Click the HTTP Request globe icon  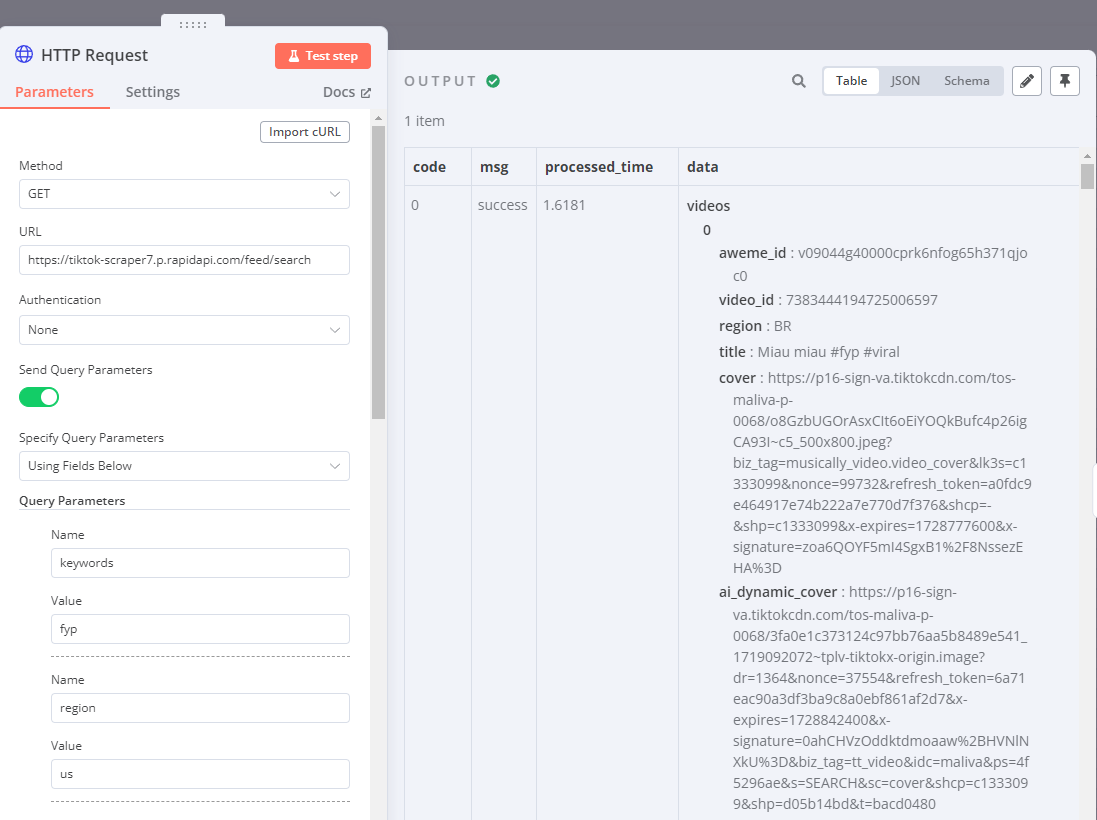tap(24, 55)
